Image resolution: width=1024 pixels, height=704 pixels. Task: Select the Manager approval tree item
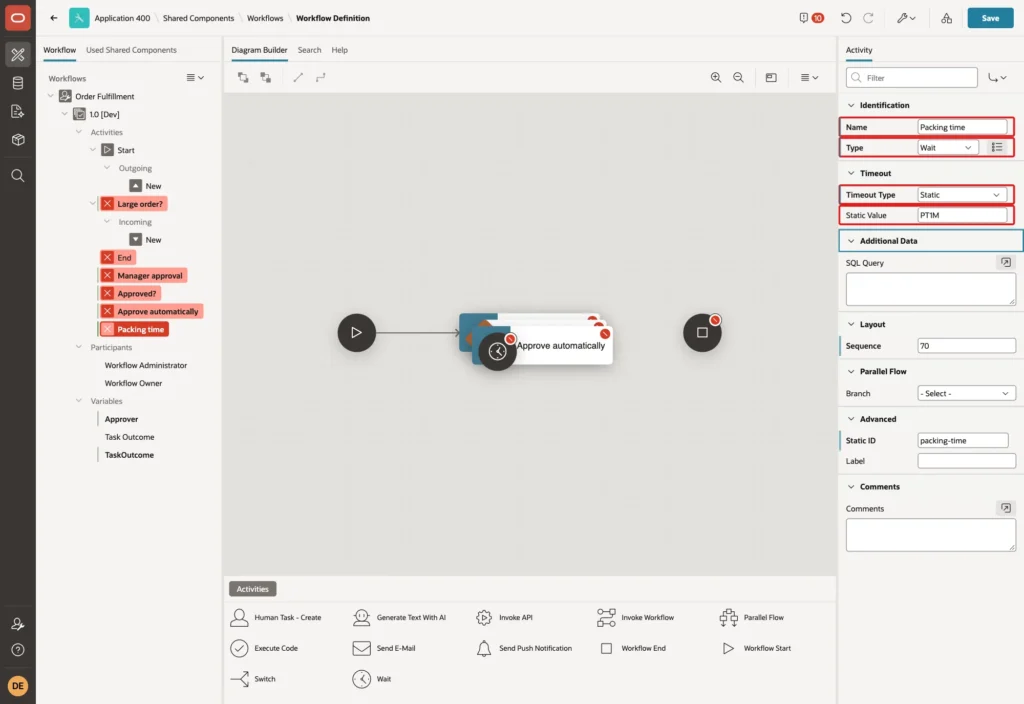[143, 276]
